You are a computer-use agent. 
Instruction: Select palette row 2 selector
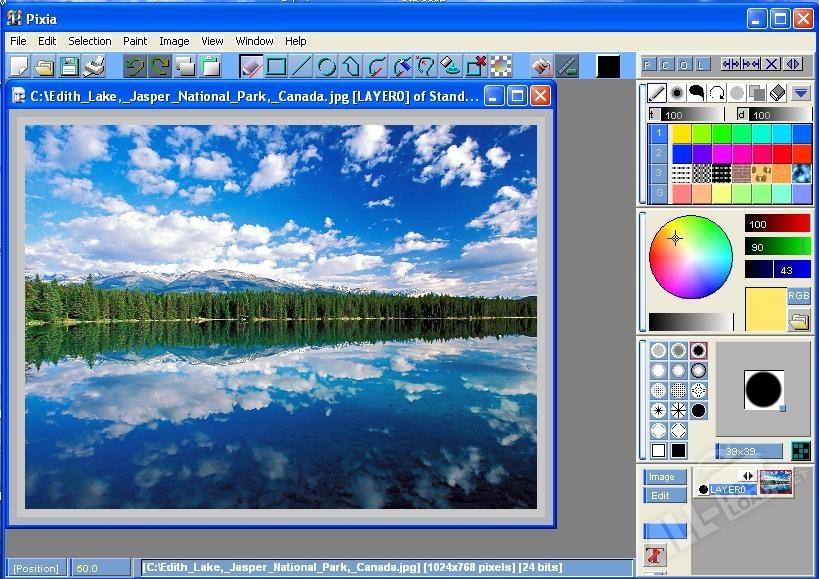point(658,153)
